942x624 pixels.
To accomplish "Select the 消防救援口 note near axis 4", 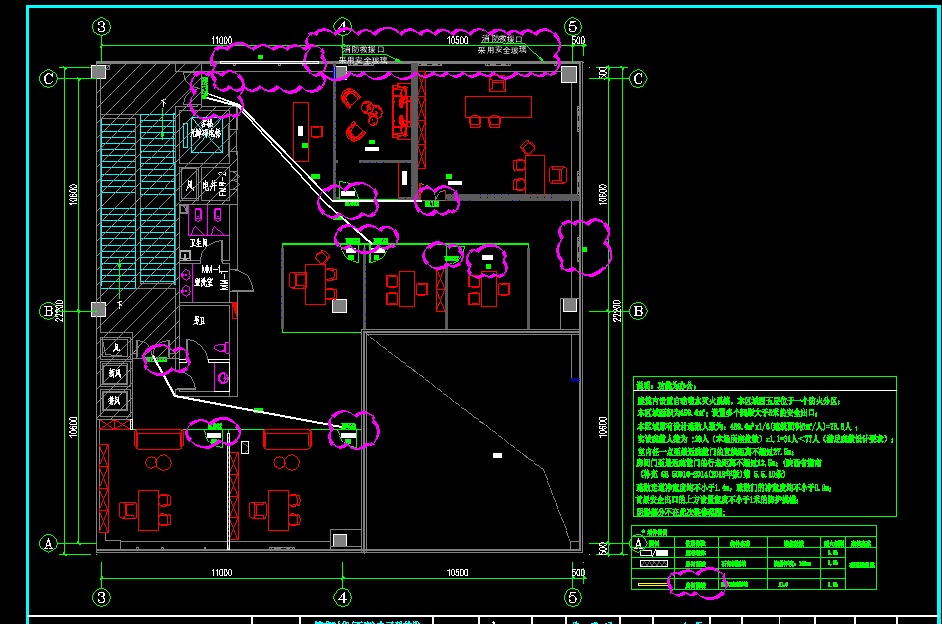I will (x=363, y=50).
